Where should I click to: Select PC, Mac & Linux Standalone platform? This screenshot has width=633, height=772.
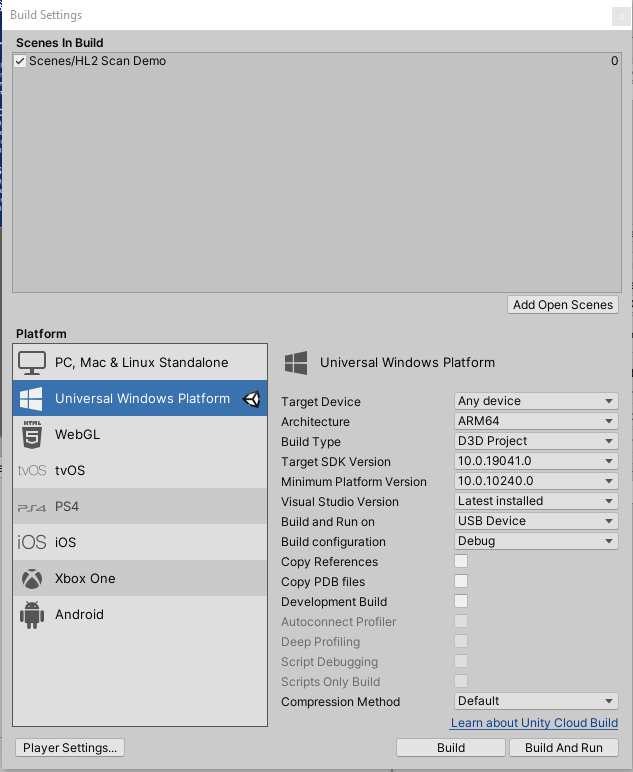(x=140, y=362)
